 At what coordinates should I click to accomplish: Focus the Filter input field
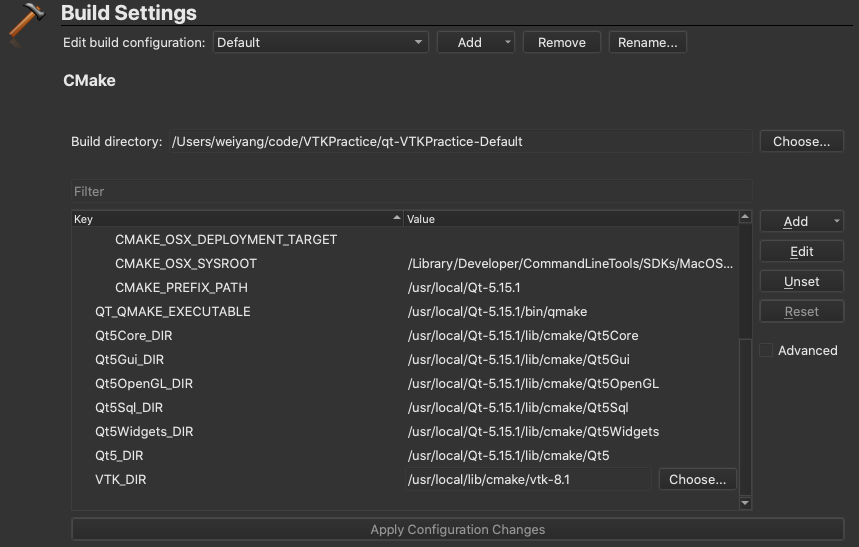point(411,191)
